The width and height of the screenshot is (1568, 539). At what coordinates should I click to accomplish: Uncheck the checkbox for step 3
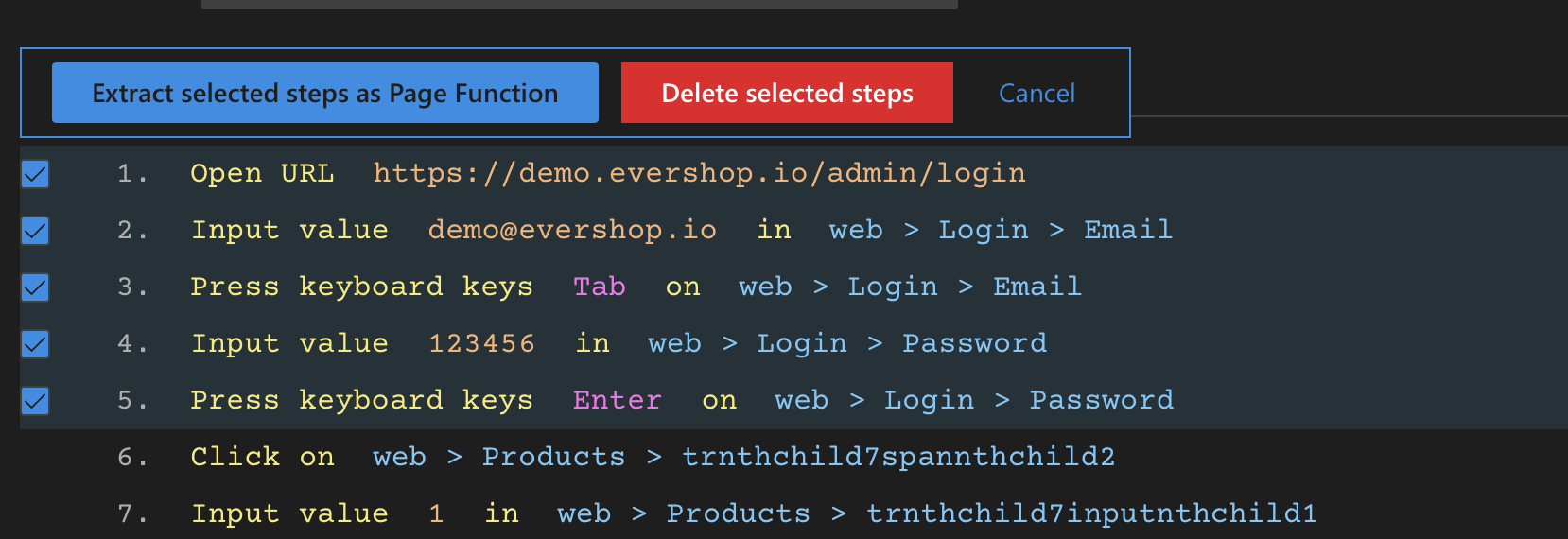tap(35, 287)
